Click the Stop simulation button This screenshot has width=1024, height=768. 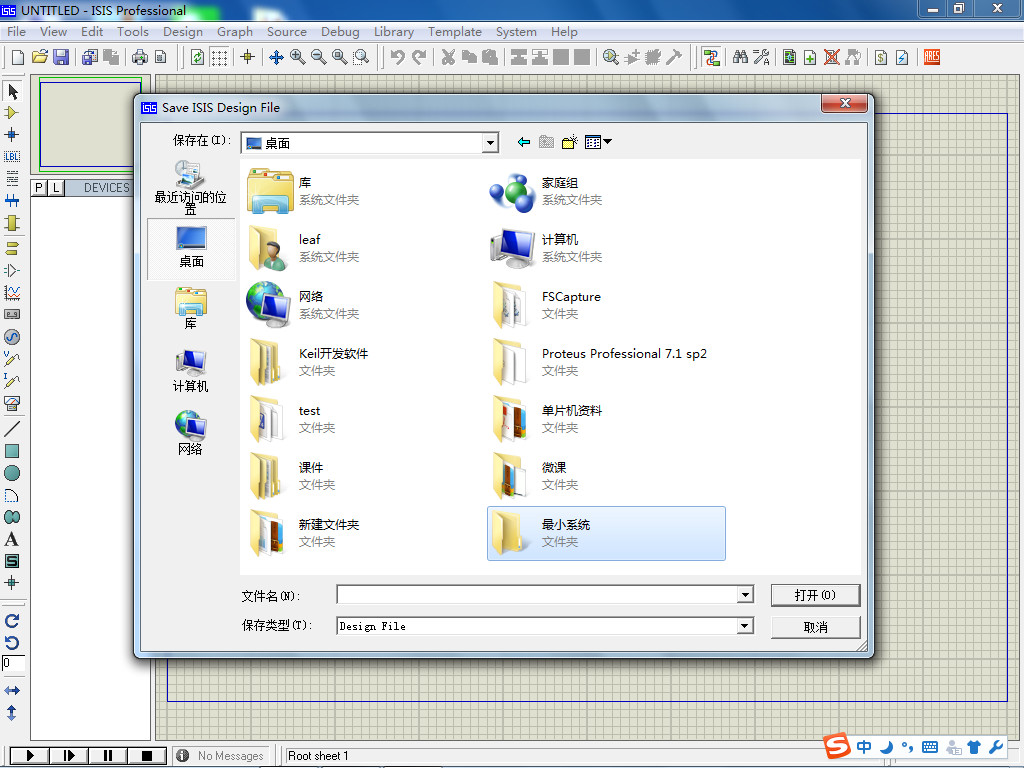tap(147, 756)
